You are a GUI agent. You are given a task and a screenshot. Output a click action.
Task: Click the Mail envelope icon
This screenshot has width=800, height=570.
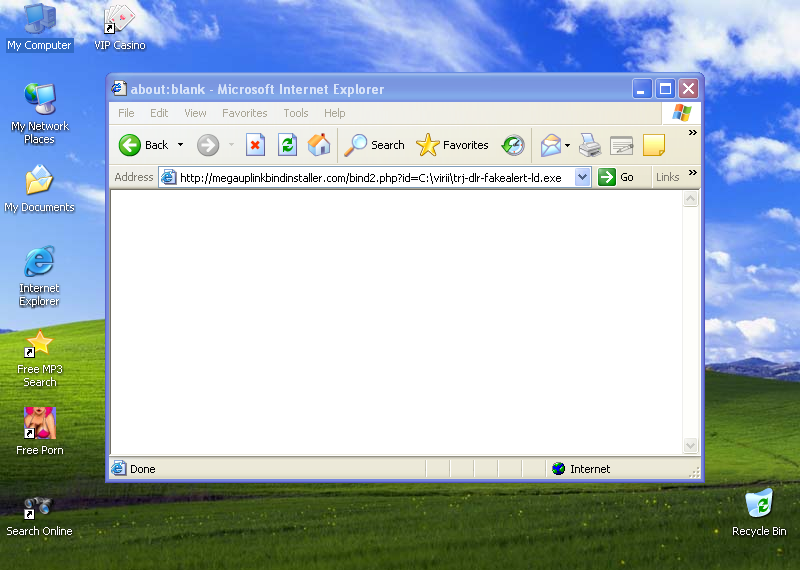point(551,145)
